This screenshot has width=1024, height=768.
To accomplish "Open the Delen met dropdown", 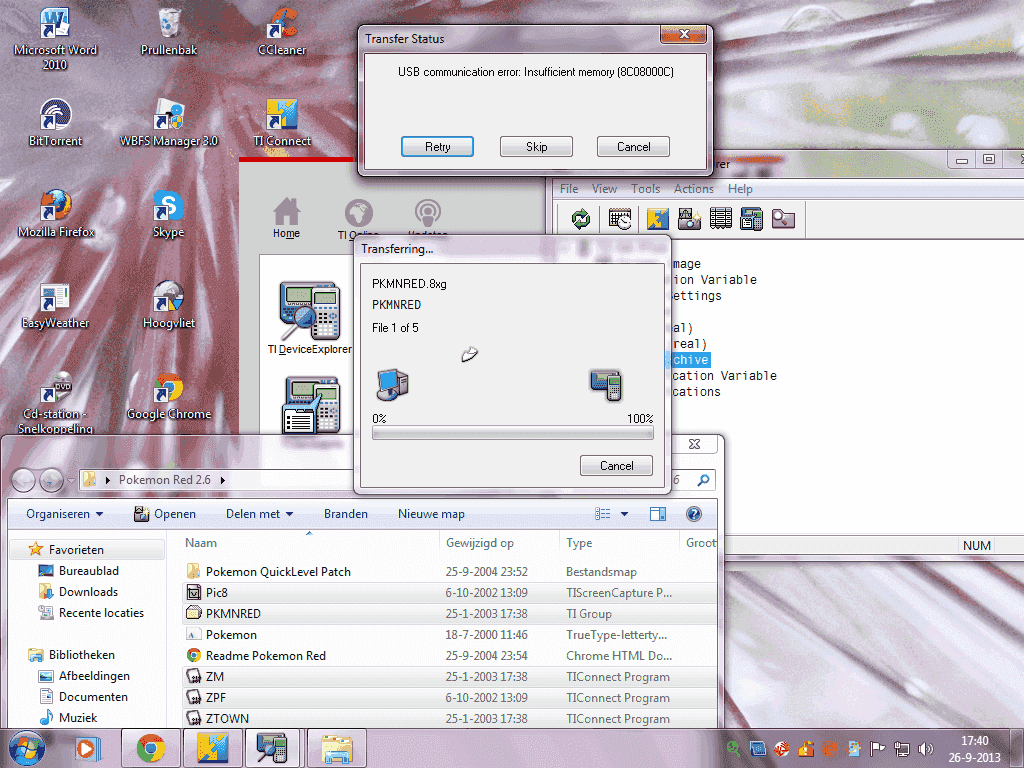I will [x=259, y=514].
